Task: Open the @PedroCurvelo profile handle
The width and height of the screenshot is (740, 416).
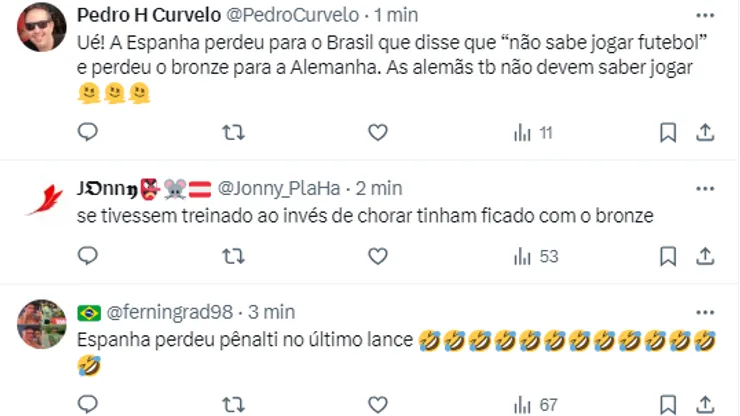Action: (311, 16)
